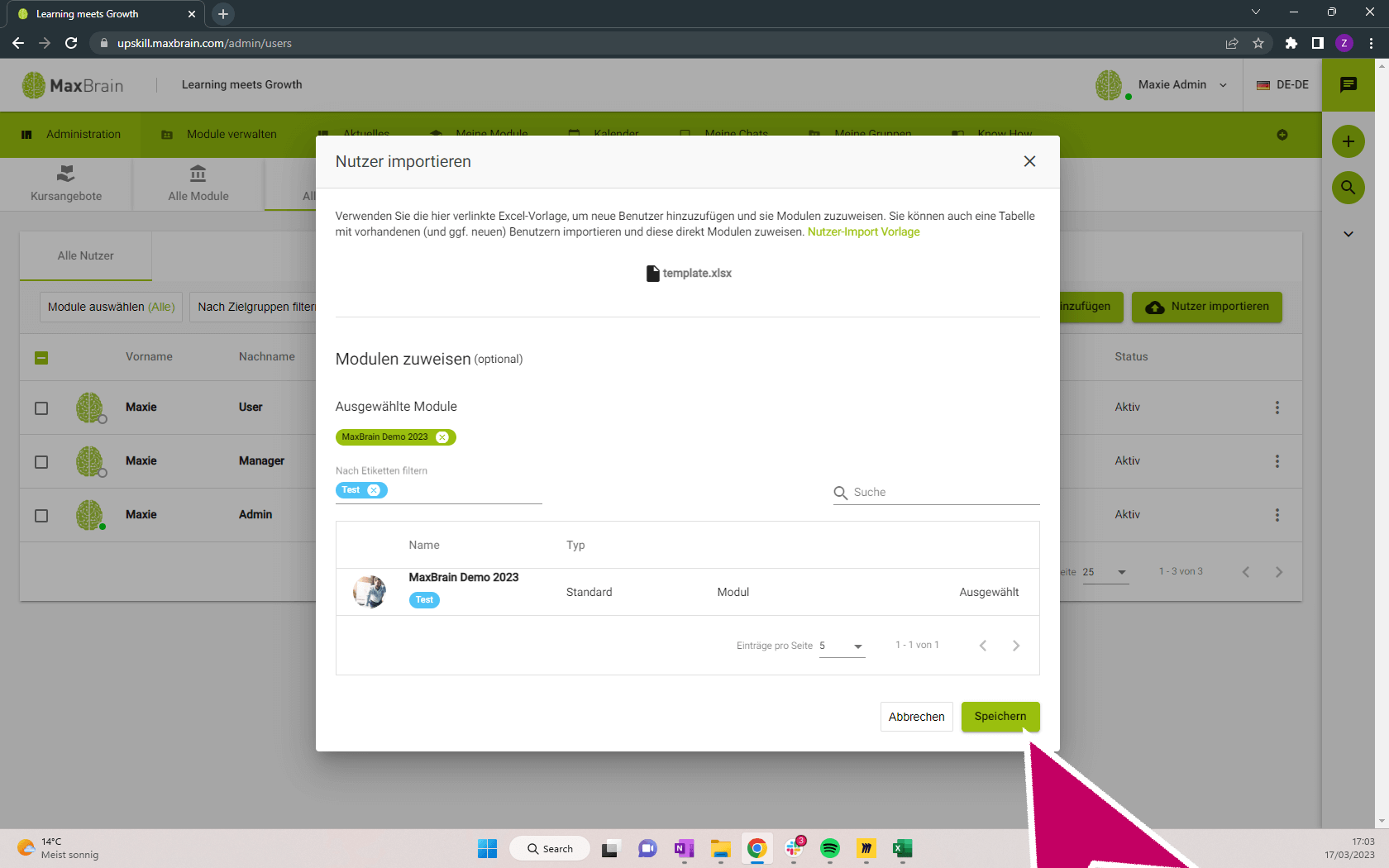Remove the Test label filter chip
This screenshot has width=1389, height=868.
pos(374,490)
